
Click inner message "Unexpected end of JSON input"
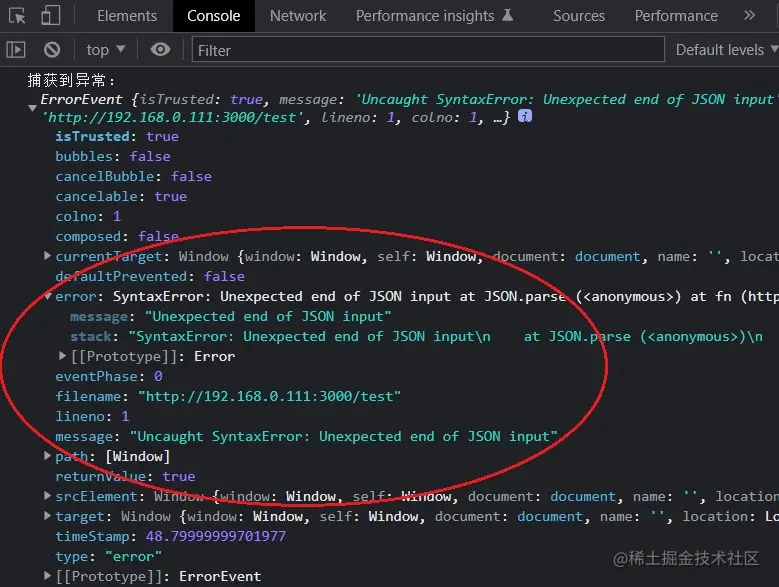268,316
